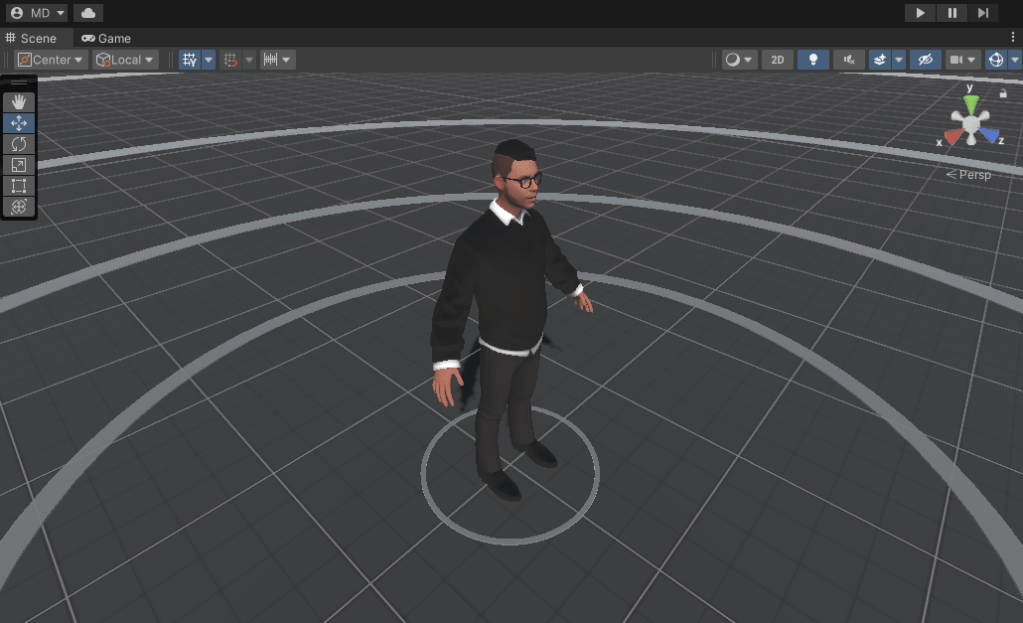Toggle hidden objects scene visibility

(925, 60)
